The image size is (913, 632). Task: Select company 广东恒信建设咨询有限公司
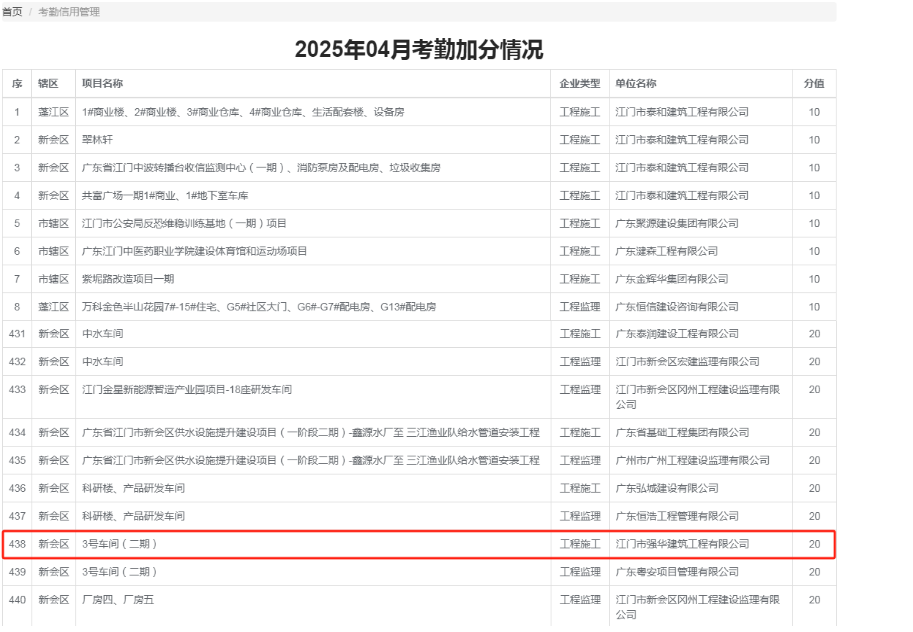677,307
